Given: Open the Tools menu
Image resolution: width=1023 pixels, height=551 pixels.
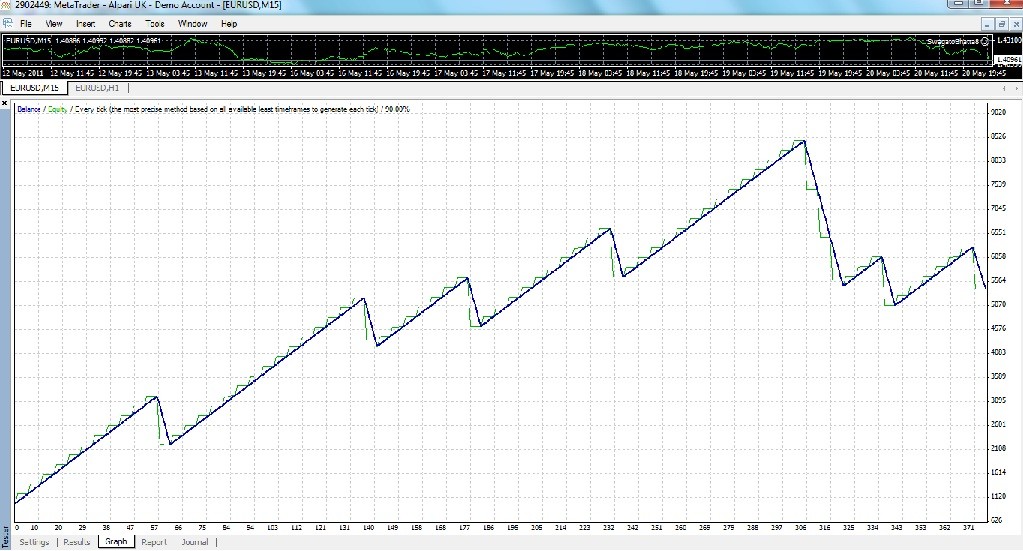Looking at the screenshot, I should (155, 23).
